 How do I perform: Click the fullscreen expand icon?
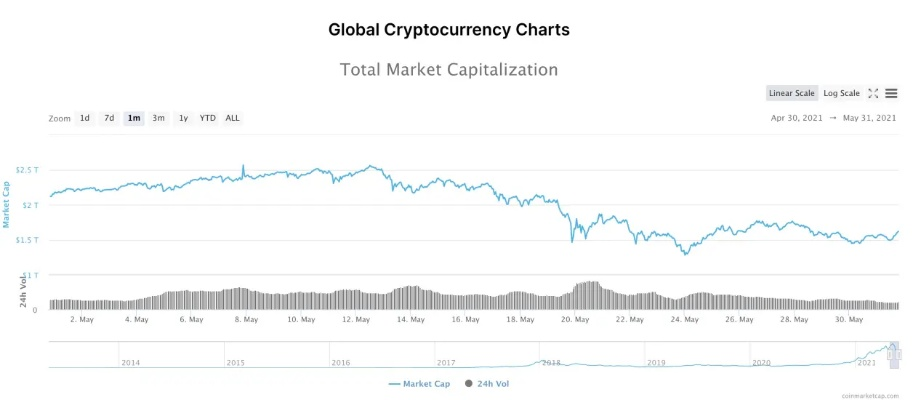(x=873, y=93)
